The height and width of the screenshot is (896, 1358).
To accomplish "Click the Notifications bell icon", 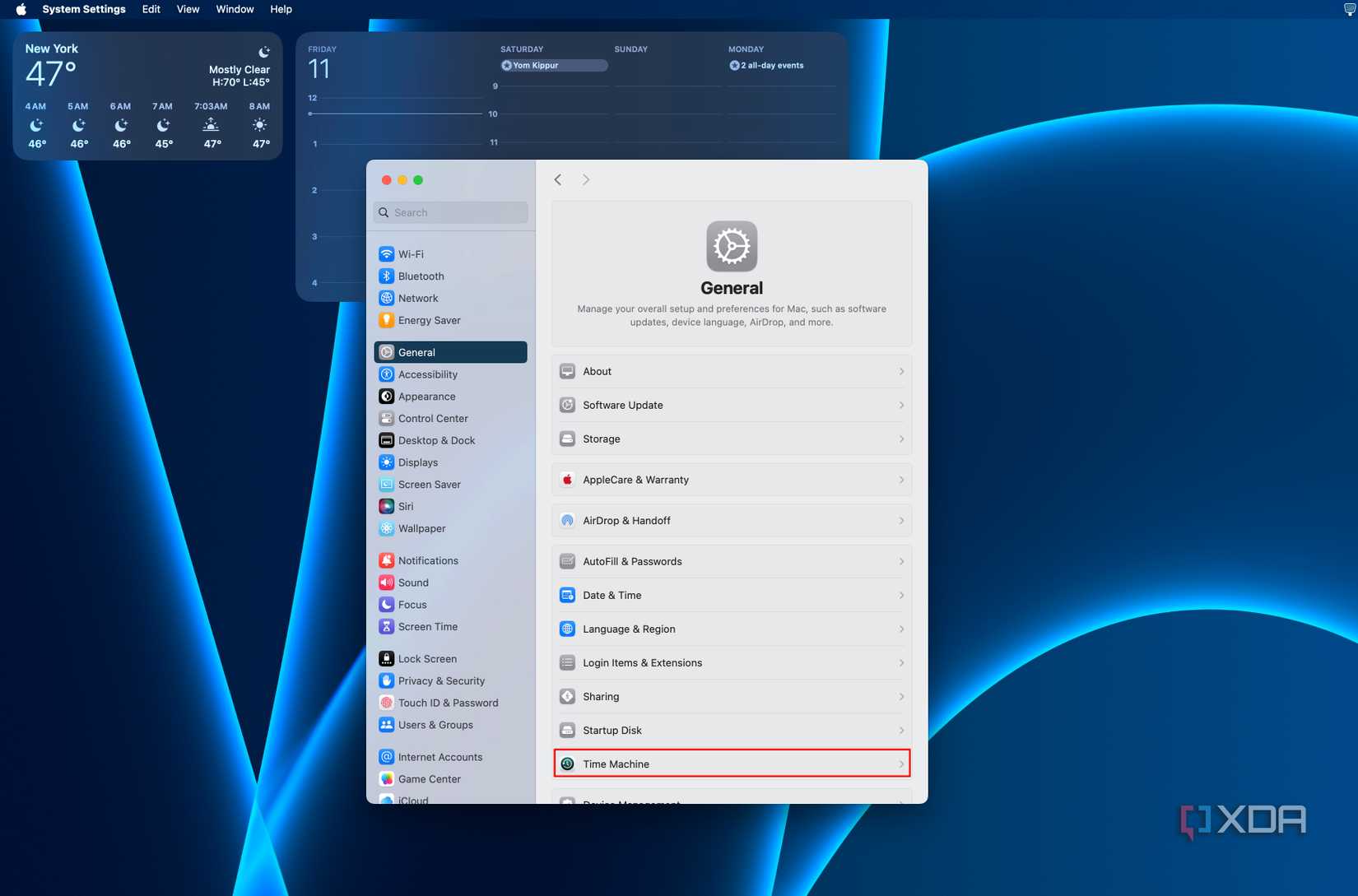I will [x=386, y=560].
